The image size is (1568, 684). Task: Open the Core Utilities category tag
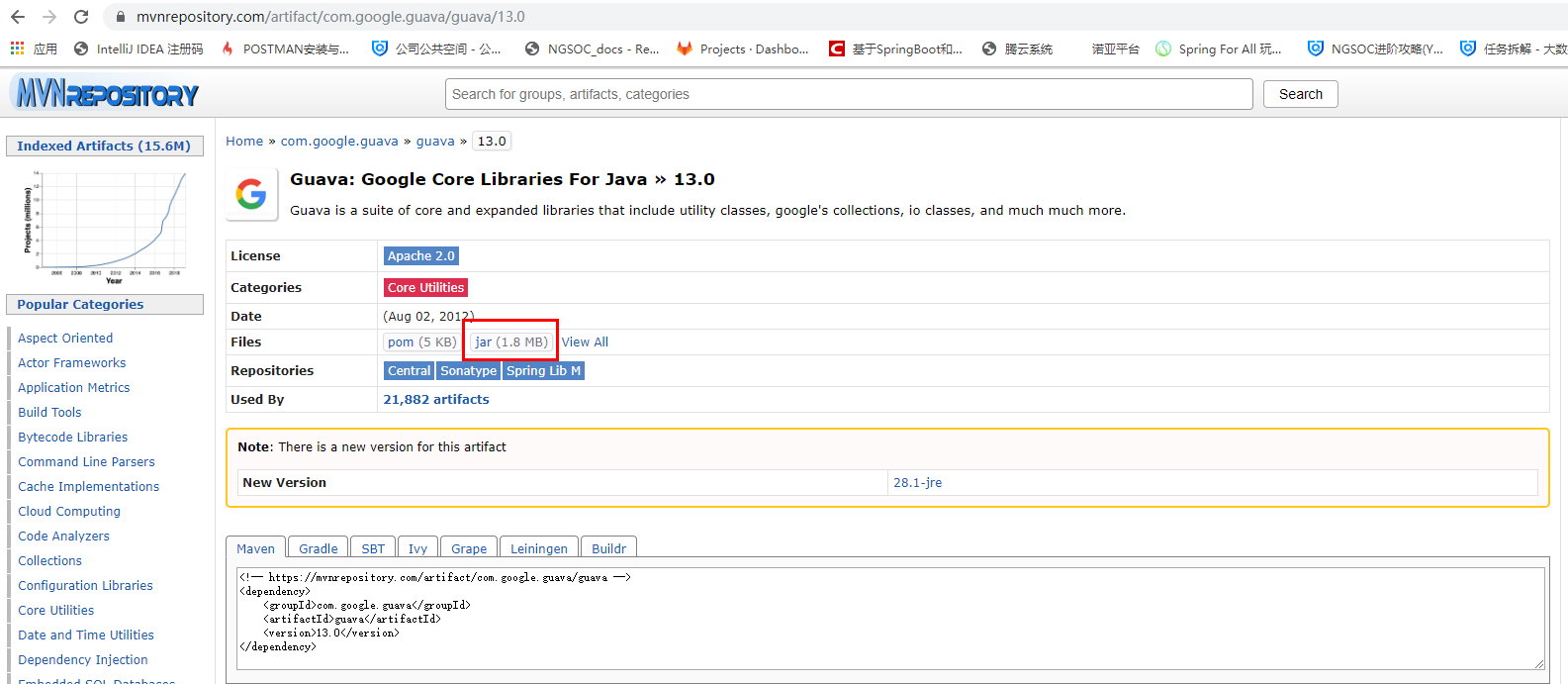pos(425,287)
